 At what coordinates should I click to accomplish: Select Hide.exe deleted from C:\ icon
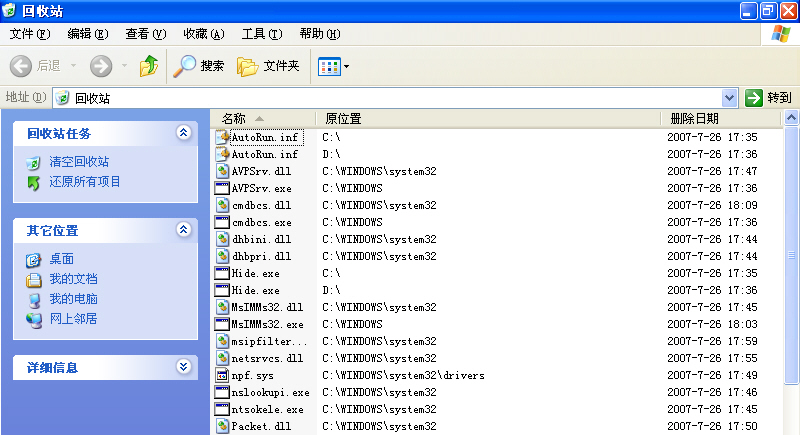(222, 273)
